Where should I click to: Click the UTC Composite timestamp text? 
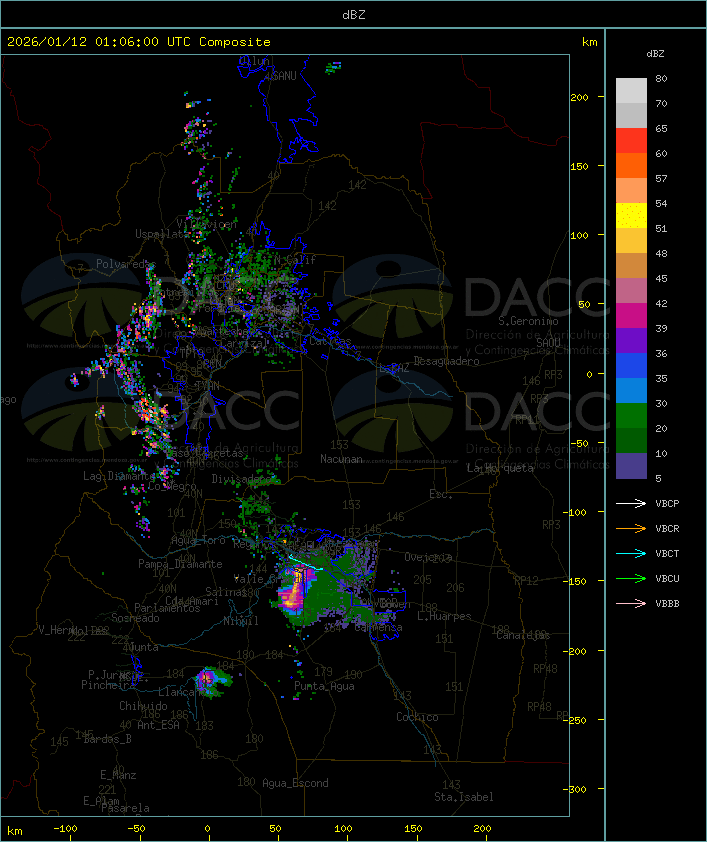[x=139, y=42]
